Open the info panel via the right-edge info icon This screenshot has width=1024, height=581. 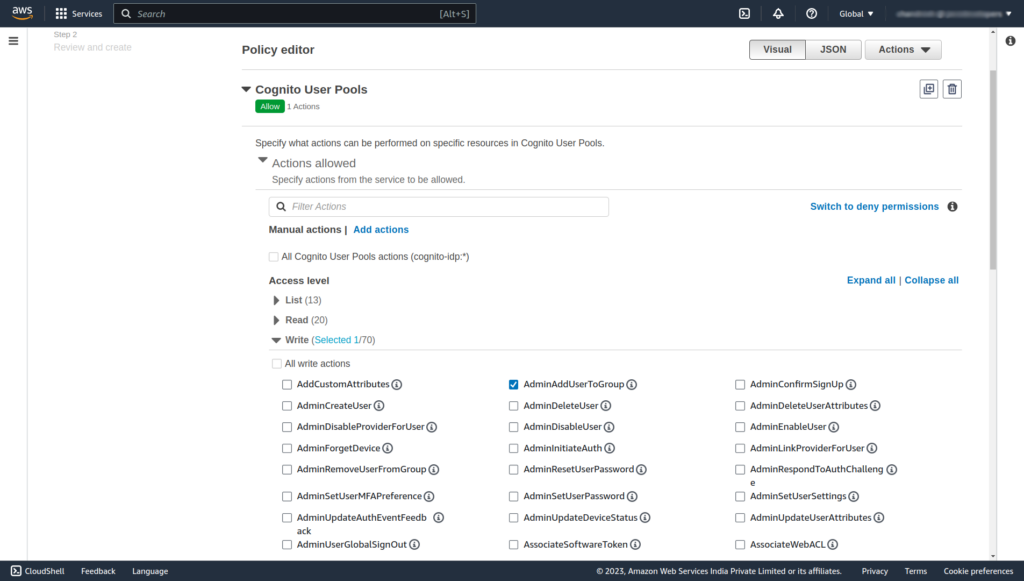point(1010,41)
